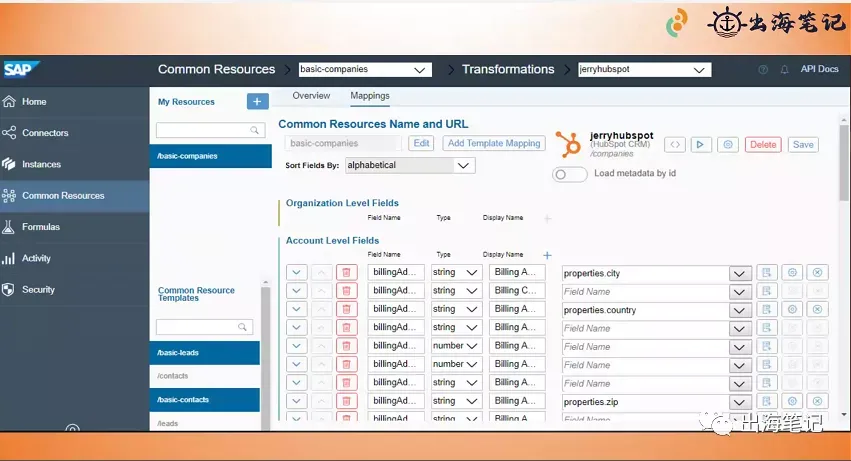Open settings gear for properties.city mapping
Image resolution: width=851 pixels, height=461 pixels.
pos(792,273)
